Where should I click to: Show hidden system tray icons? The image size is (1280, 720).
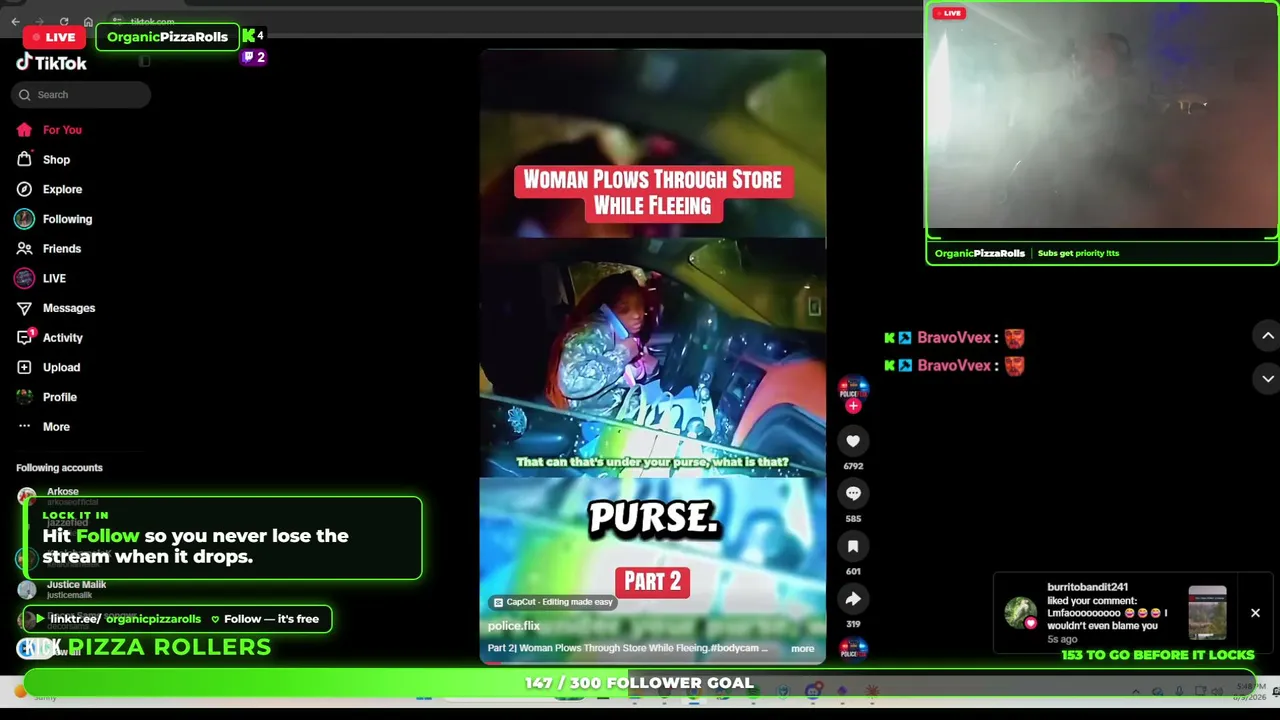1135,691
